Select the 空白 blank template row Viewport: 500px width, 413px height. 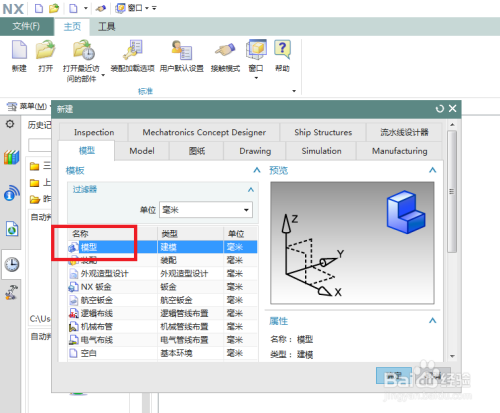click(163, 353)
